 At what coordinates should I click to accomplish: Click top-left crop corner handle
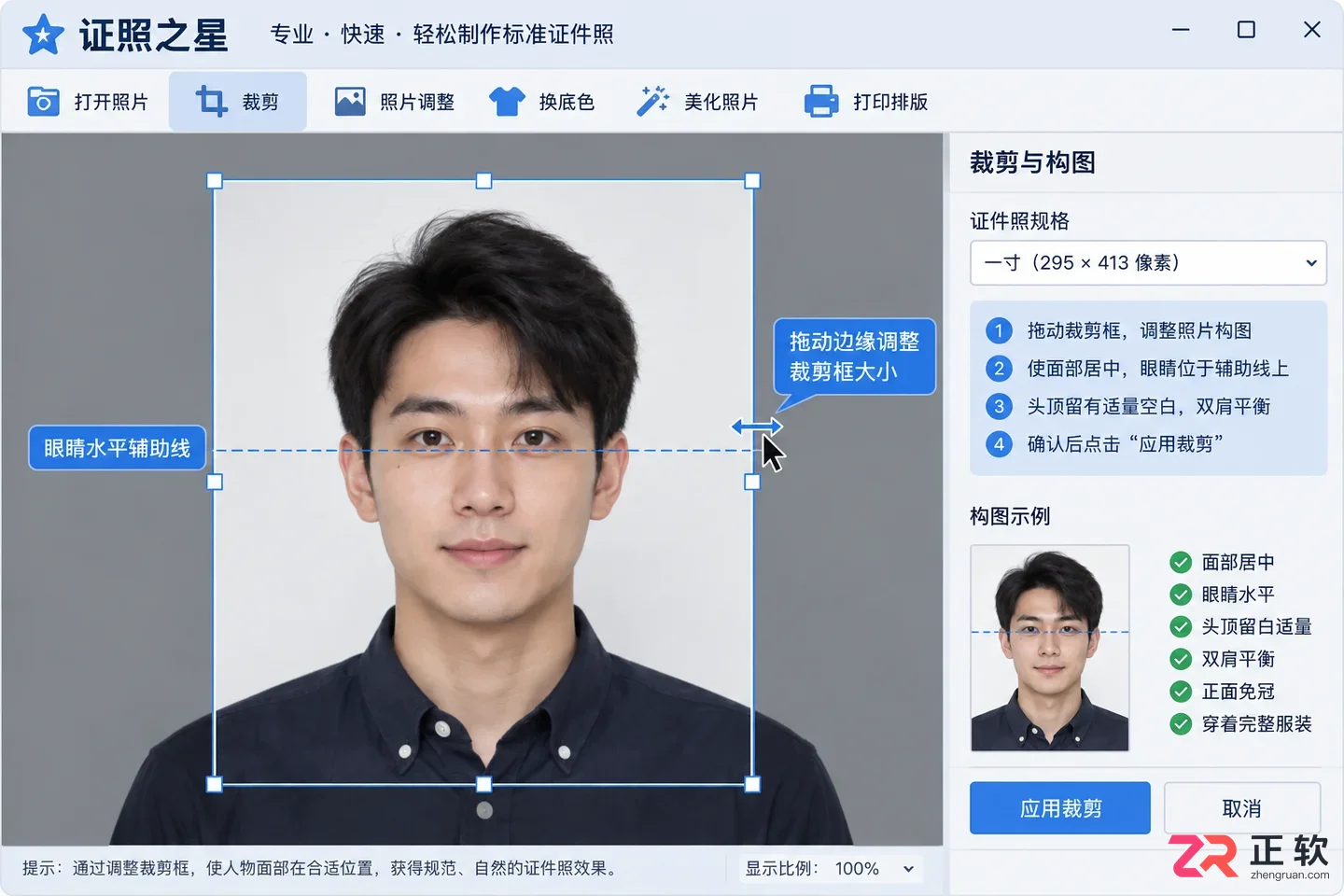[x=215, y=181]
